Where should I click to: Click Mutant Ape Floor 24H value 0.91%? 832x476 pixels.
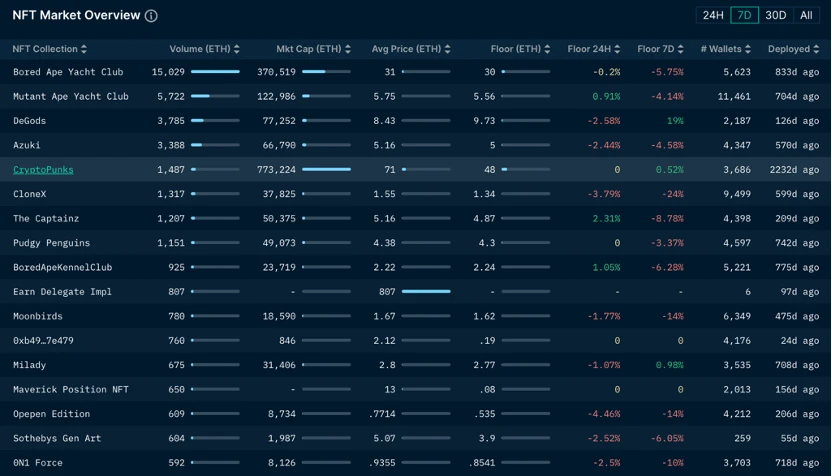pos(606,97)
